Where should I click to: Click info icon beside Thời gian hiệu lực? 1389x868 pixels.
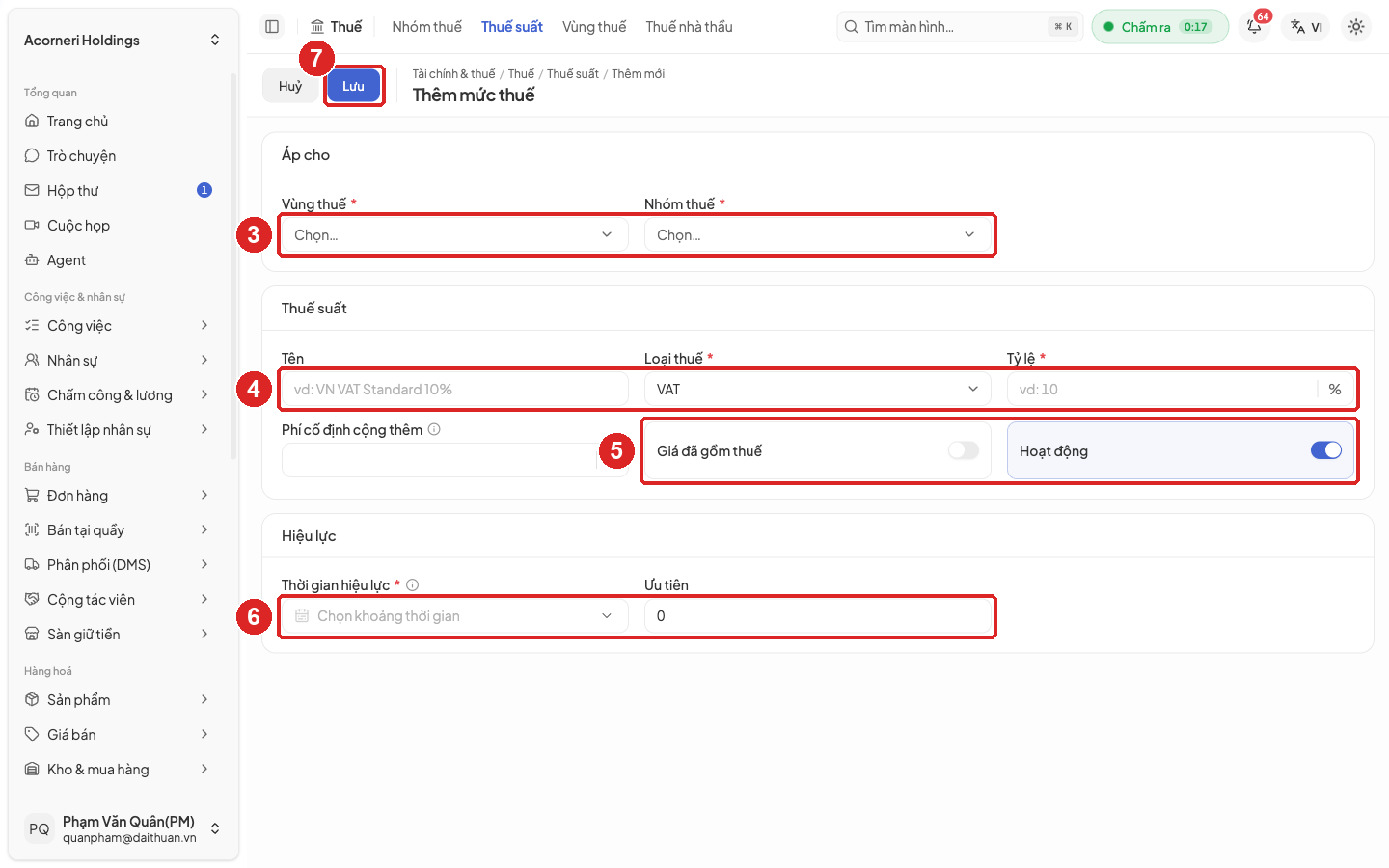[413, 584]
